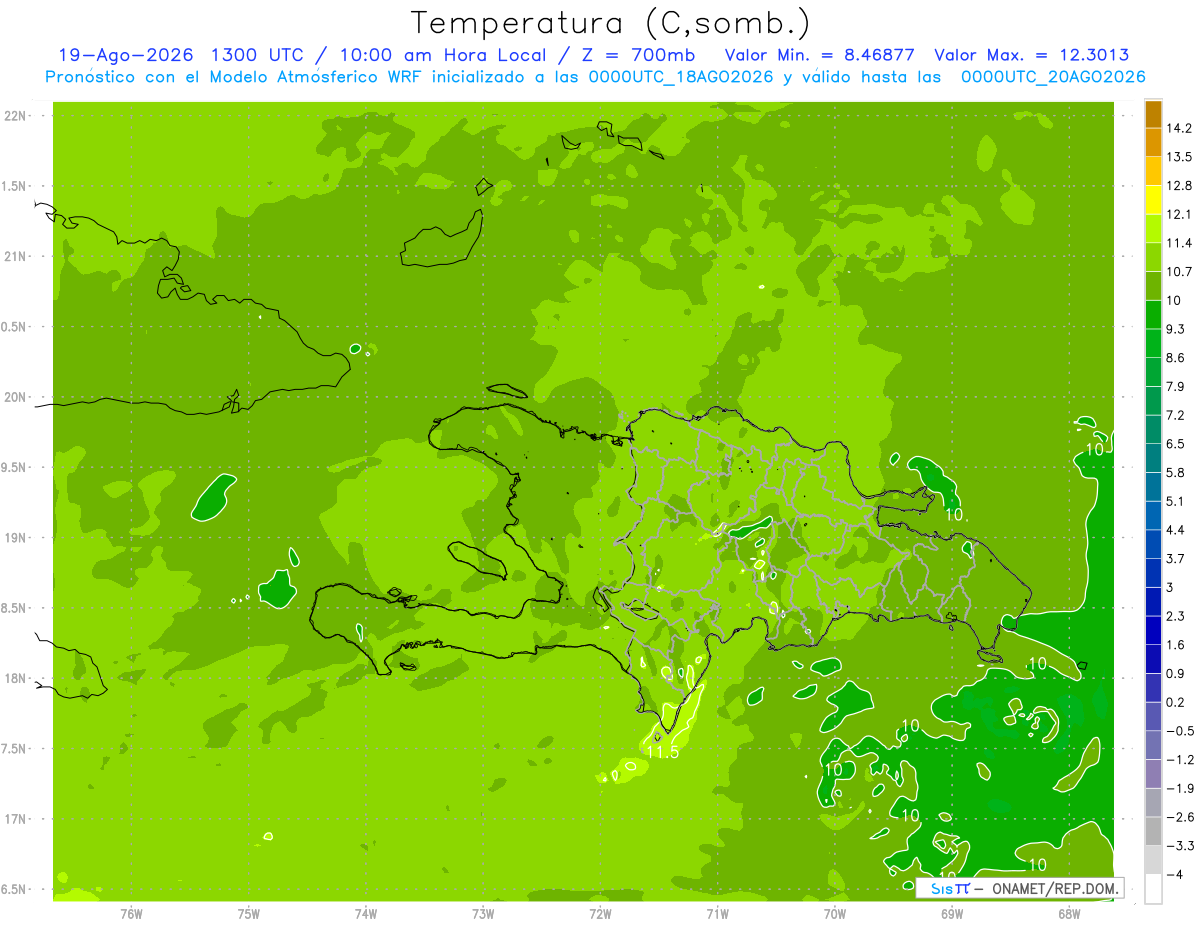Pick the purple swatch between -1.2 and -1.9

click(x=1153, y=773)
